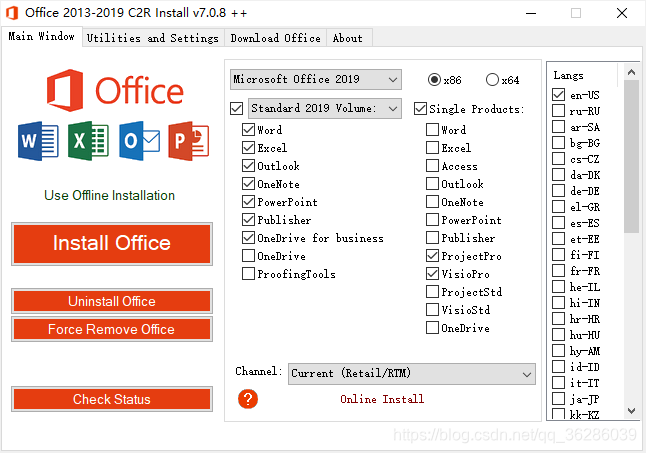The height and width of the screenshot is (453, 646).
Task: Check Access under Single Products
Action: (432, 166)
